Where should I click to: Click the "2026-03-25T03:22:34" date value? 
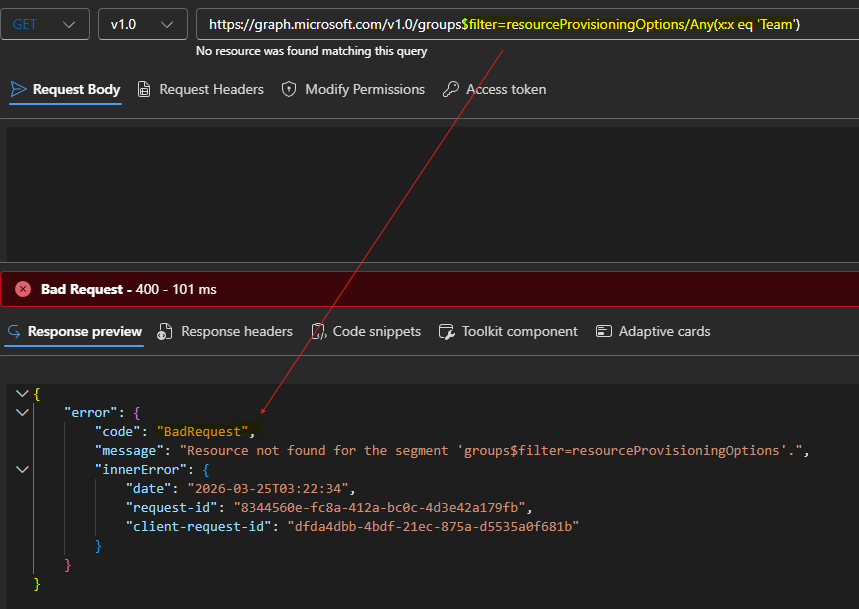click(268, 489)
